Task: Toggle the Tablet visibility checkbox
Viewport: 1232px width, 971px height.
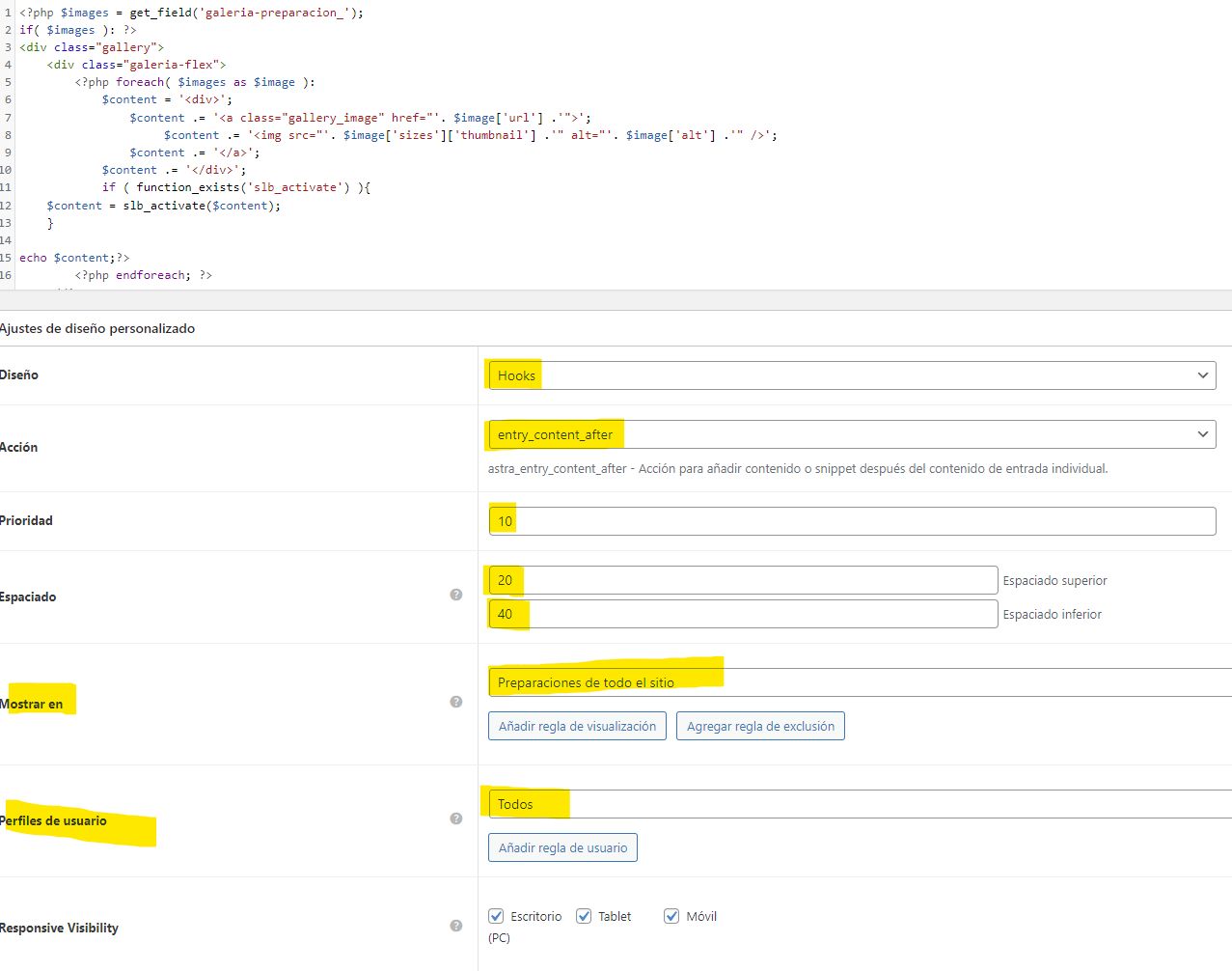Action: 584,916
